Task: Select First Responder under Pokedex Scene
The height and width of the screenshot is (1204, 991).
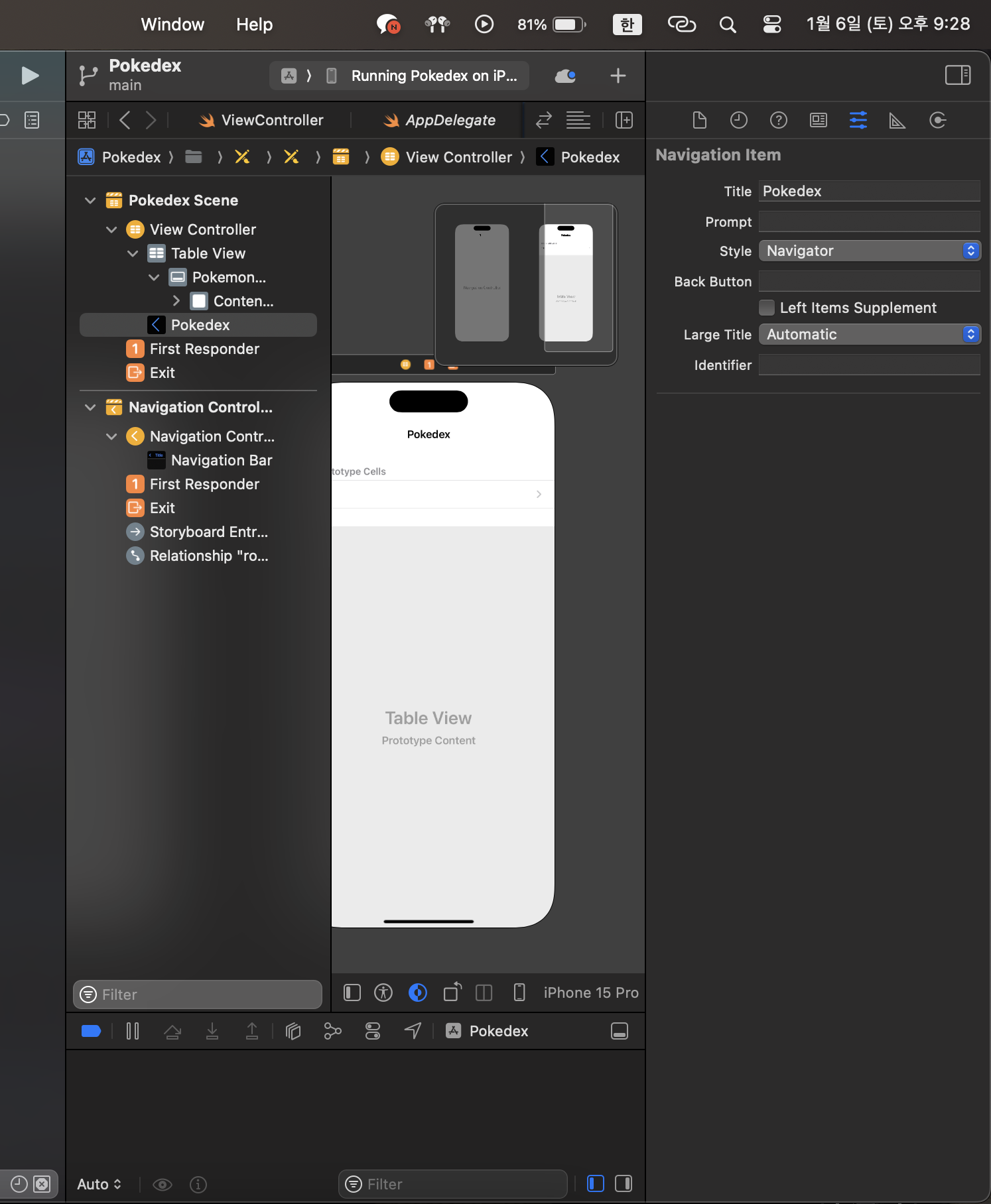Action: click(x=198, y=349)
